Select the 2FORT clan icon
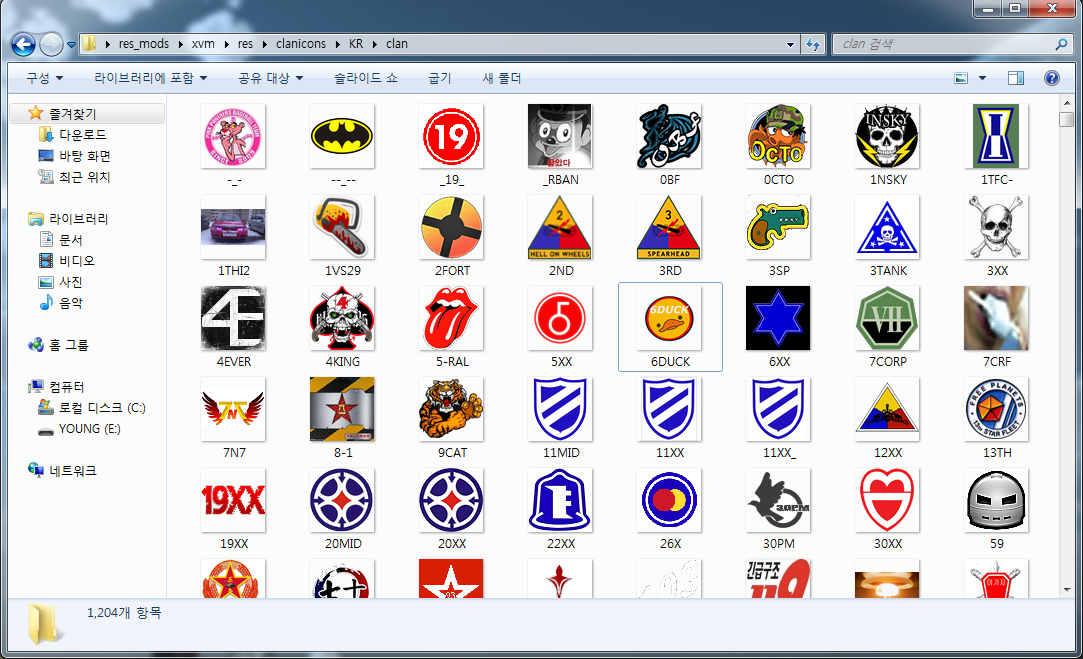This screenshot has width=1083, height=659. click(x=451, y=227)
